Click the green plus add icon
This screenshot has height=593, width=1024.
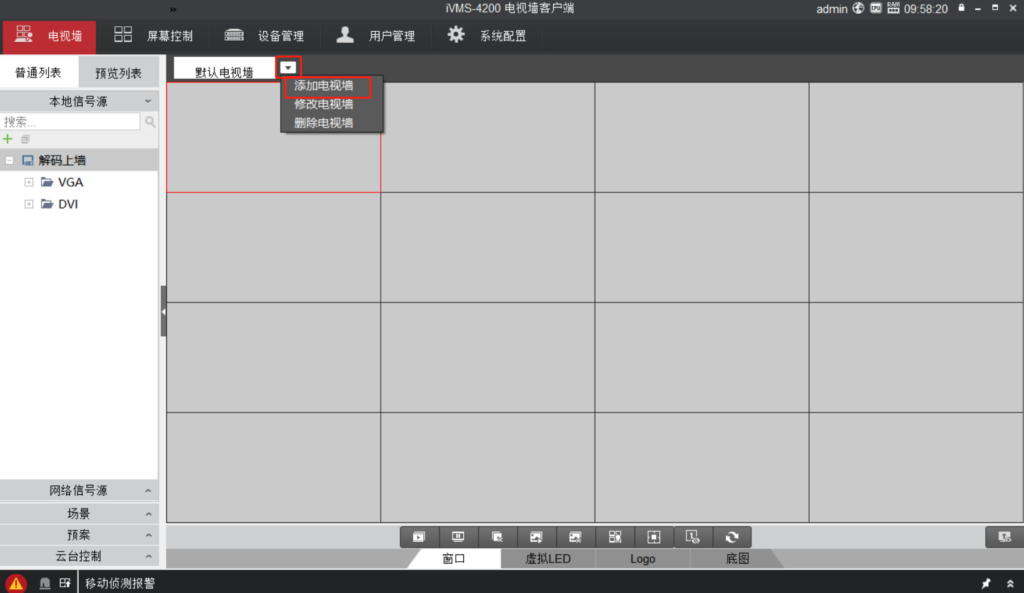tap(8, 139)
